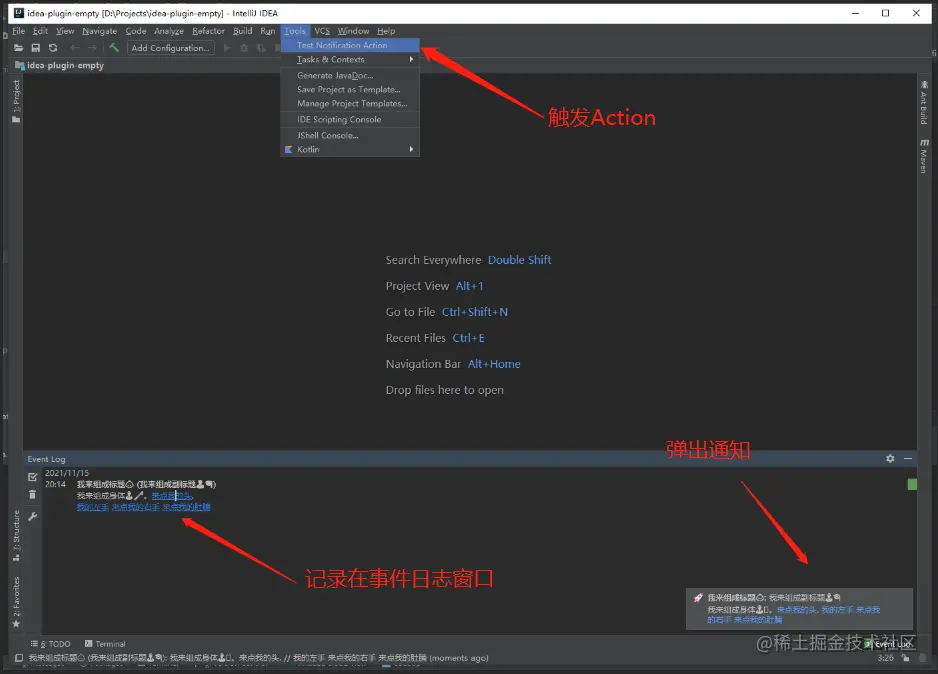Click the green Build hammer icon
This screenshot has height=674, width=938.
click(114, 47)
